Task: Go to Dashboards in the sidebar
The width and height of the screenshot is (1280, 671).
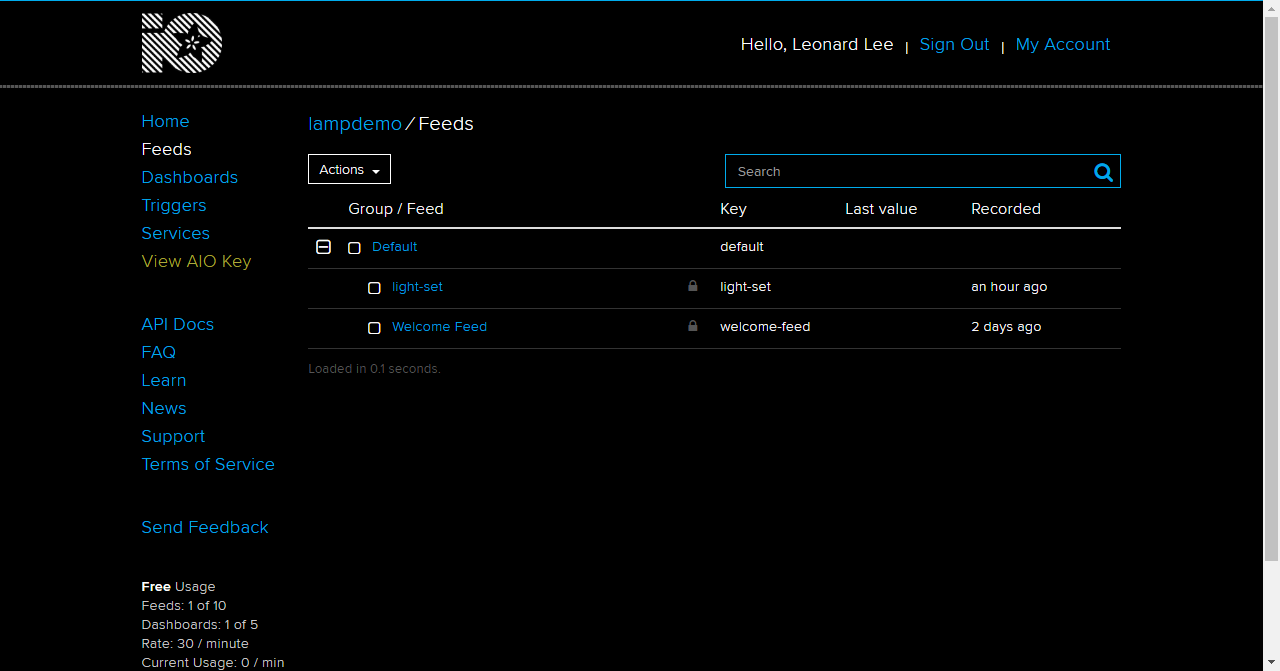Action: pos(189,177)
